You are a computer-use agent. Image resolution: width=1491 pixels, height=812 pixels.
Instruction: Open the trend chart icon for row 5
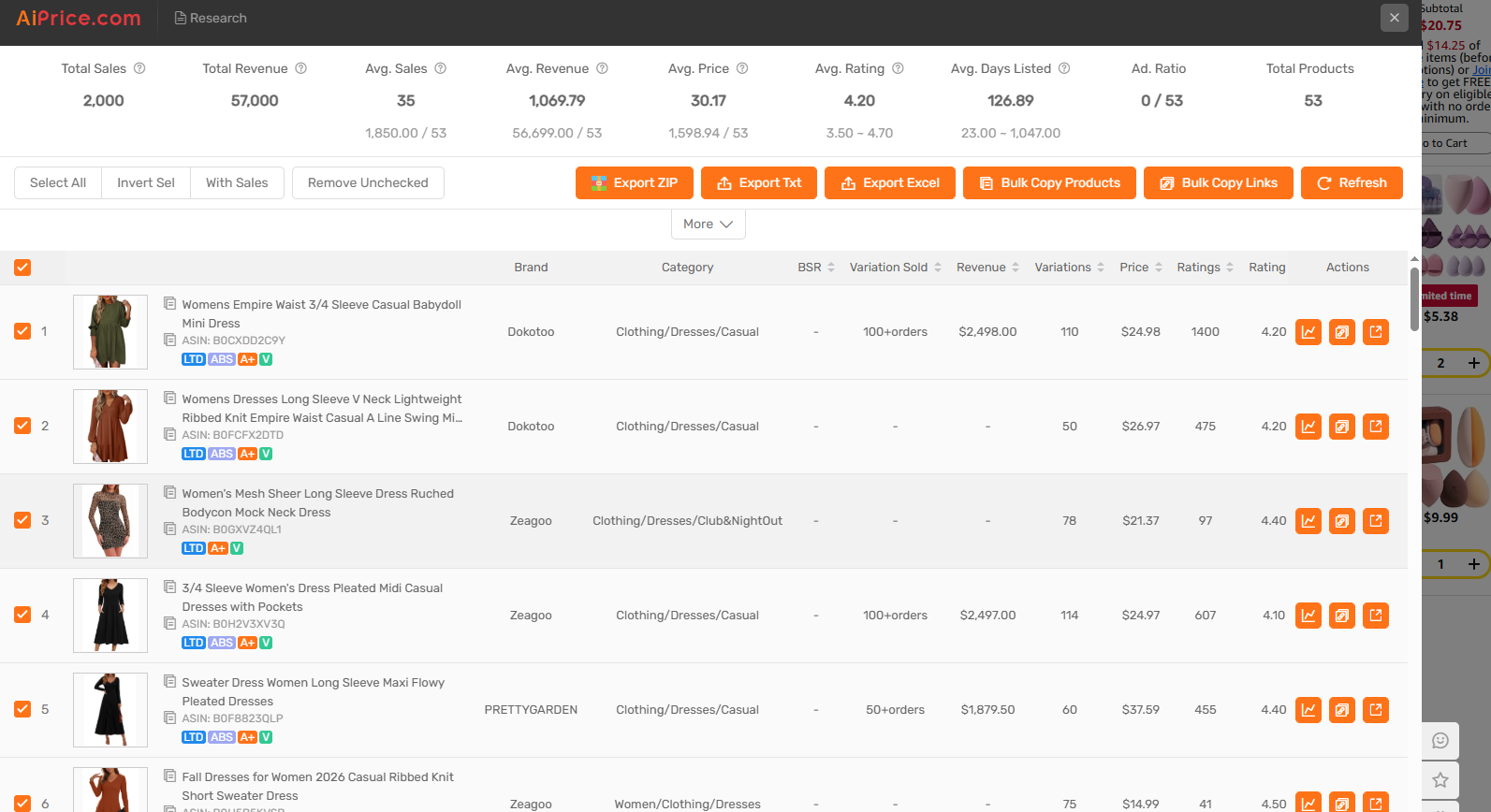point(1308,710)
